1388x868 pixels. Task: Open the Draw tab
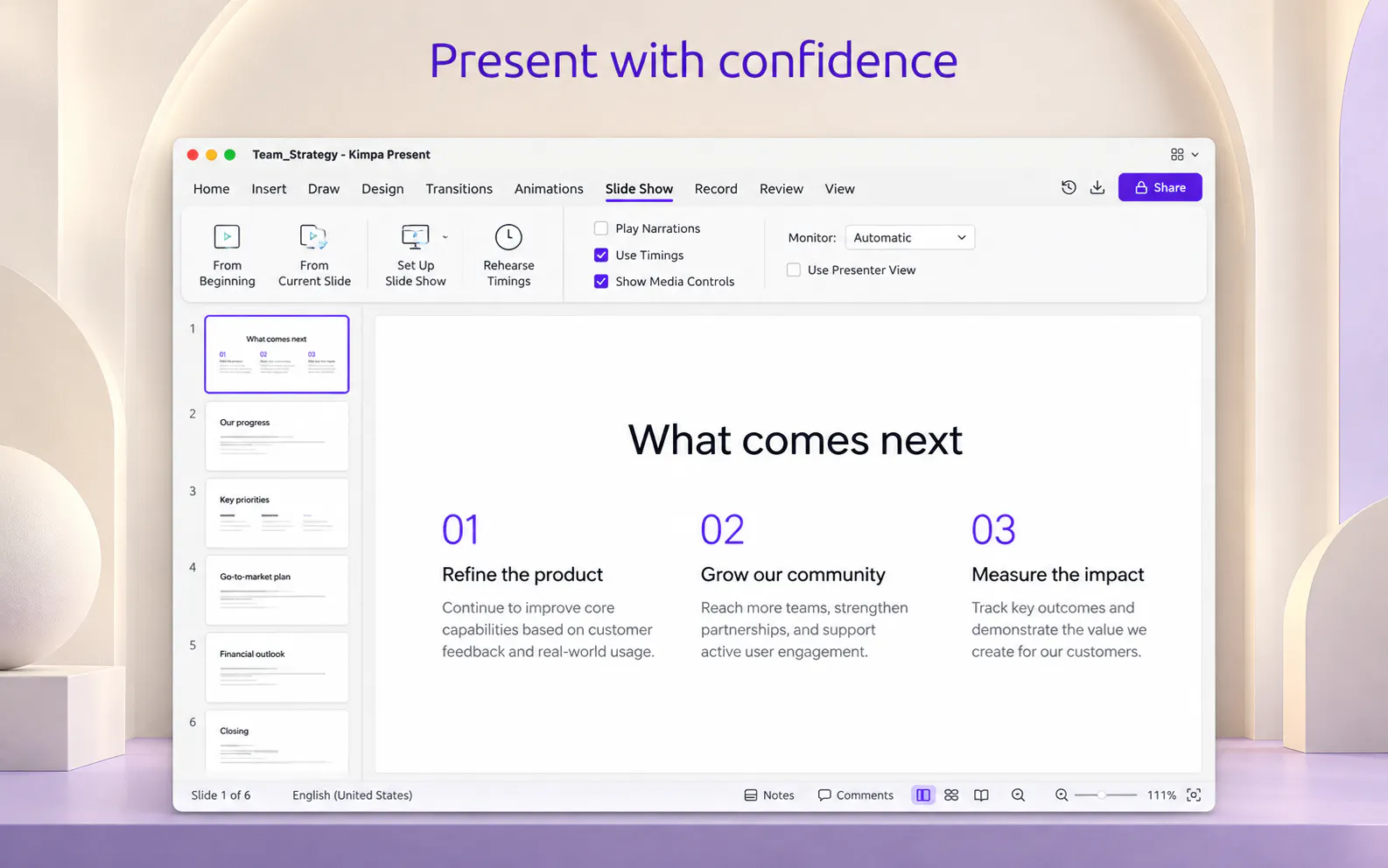324,188
